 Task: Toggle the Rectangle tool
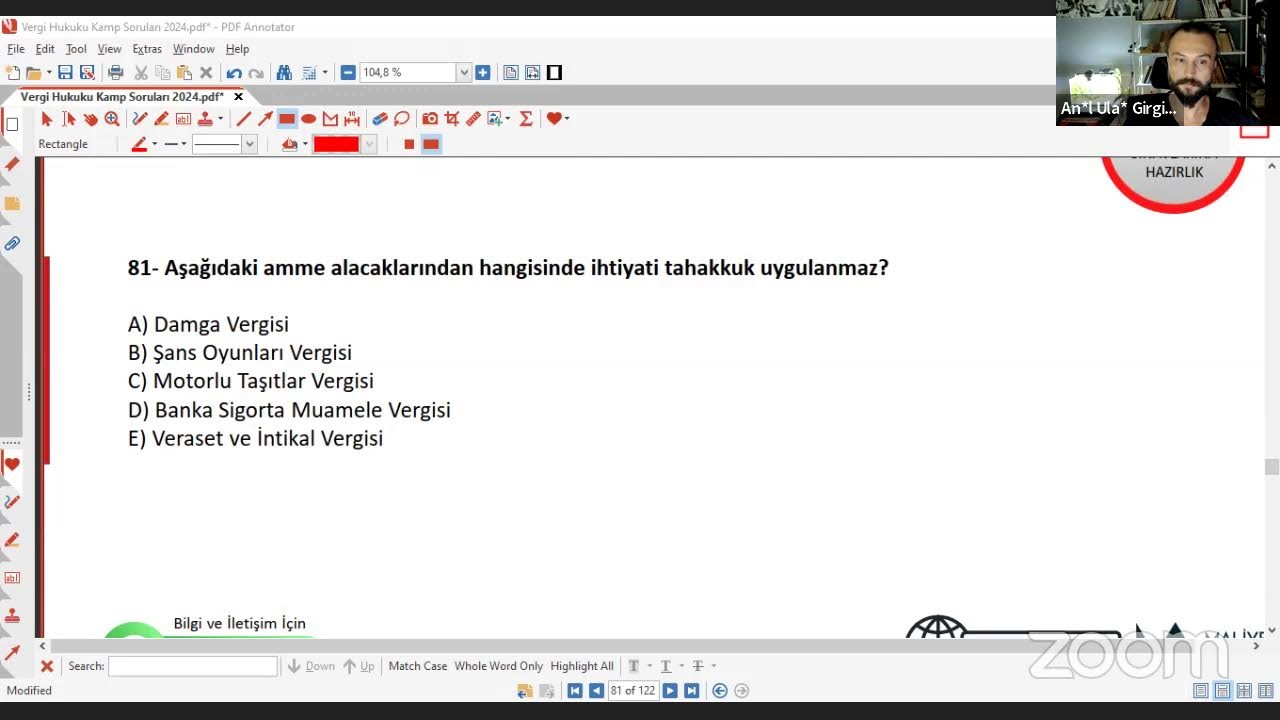(287, 118)
